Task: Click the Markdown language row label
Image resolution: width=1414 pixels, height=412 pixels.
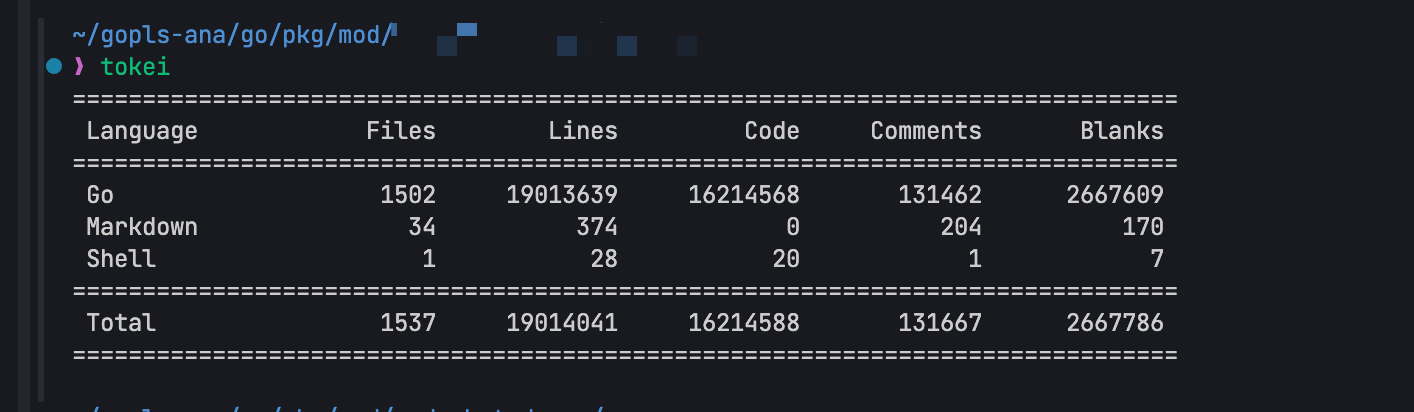Action: tap(142, 227)
